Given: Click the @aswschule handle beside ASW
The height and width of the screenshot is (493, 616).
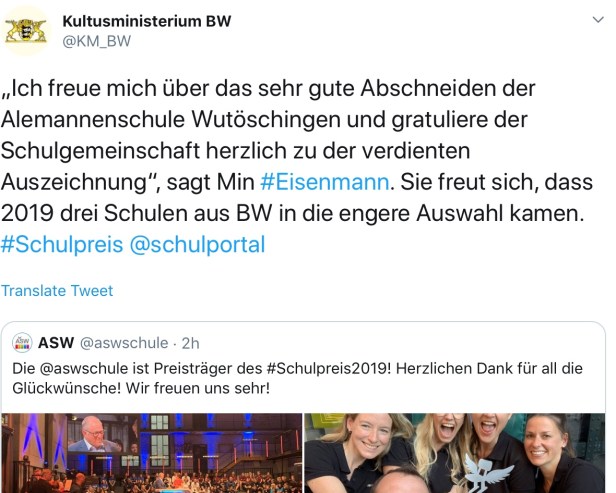Looking at the screenshot, I should click(x=124, y=343).
